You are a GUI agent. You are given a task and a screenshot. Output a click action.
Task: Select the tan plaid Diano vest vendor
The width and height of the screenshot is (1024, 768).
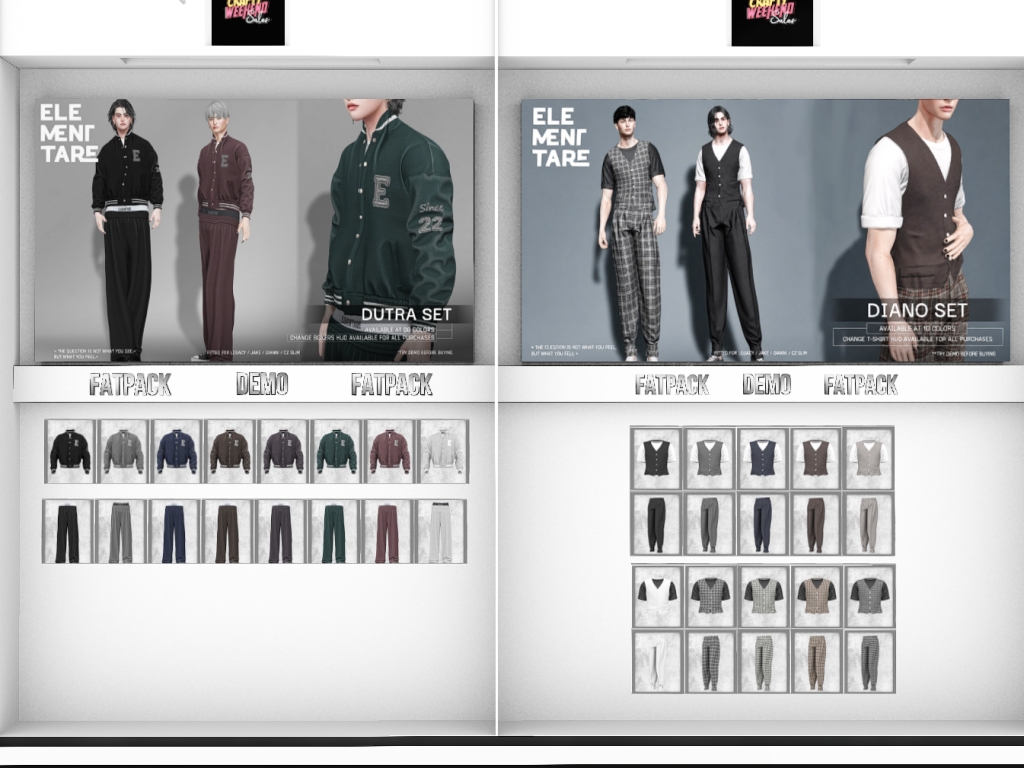click(x=817, y=596)
